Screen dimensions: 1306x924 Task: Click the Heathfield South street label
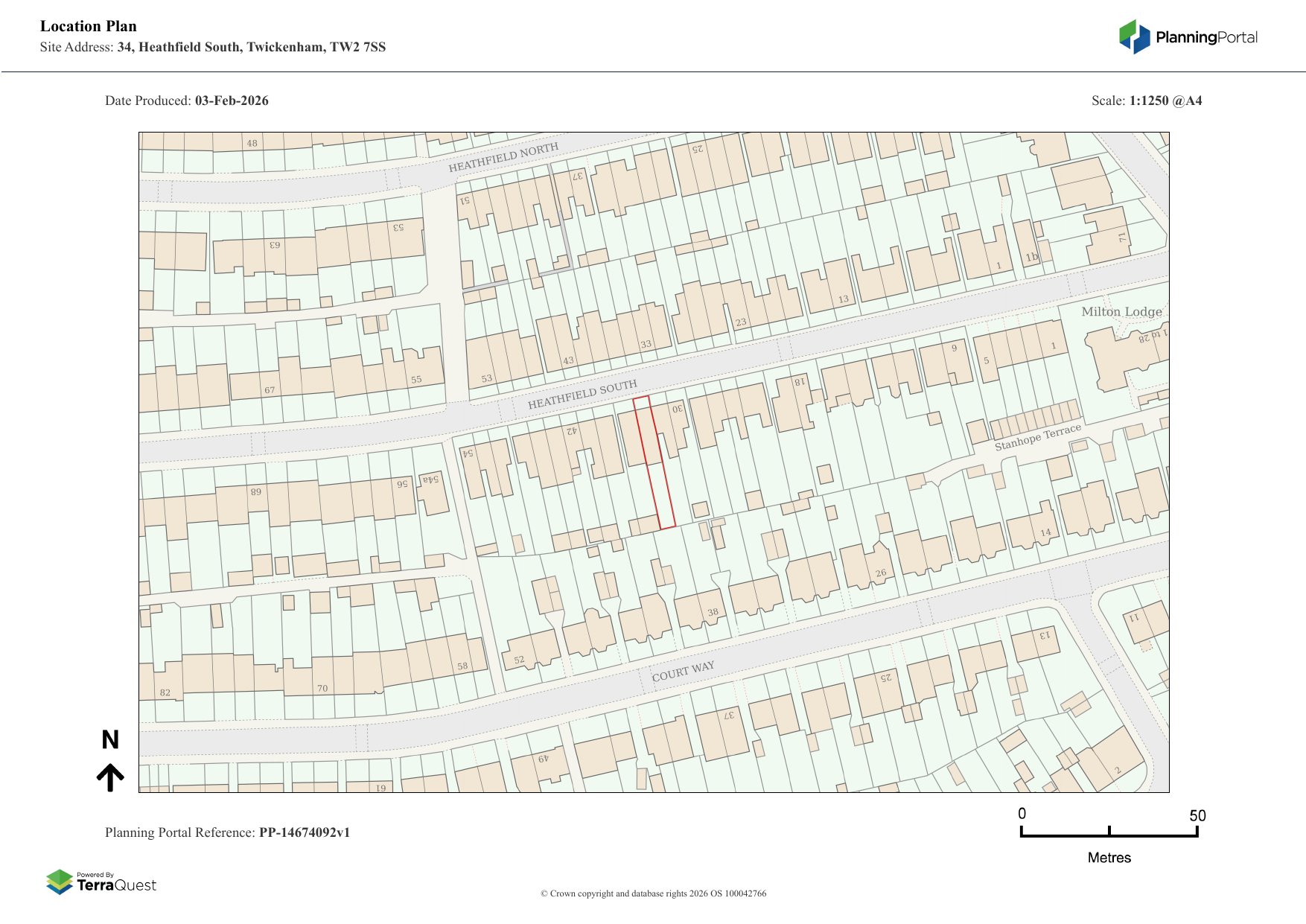tap(582, 395)
